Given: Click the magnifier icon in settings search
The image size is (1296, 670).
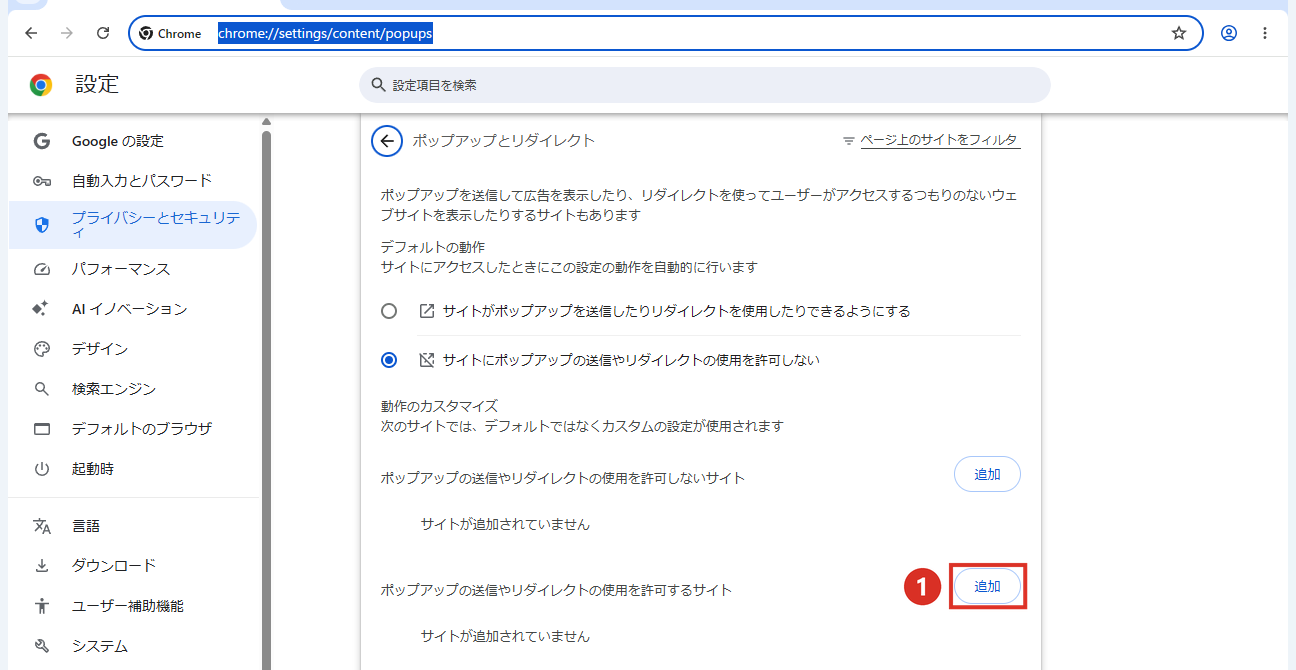Looking at the screenshot, I should [378, 85].
